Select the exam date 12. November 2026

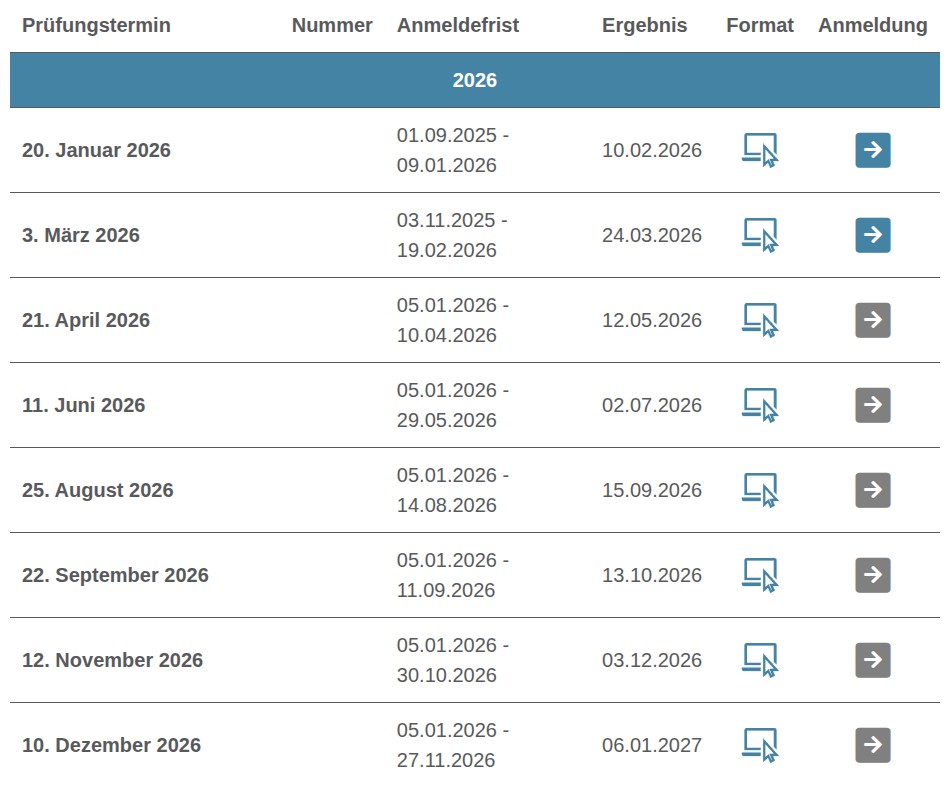click(112, 660)
